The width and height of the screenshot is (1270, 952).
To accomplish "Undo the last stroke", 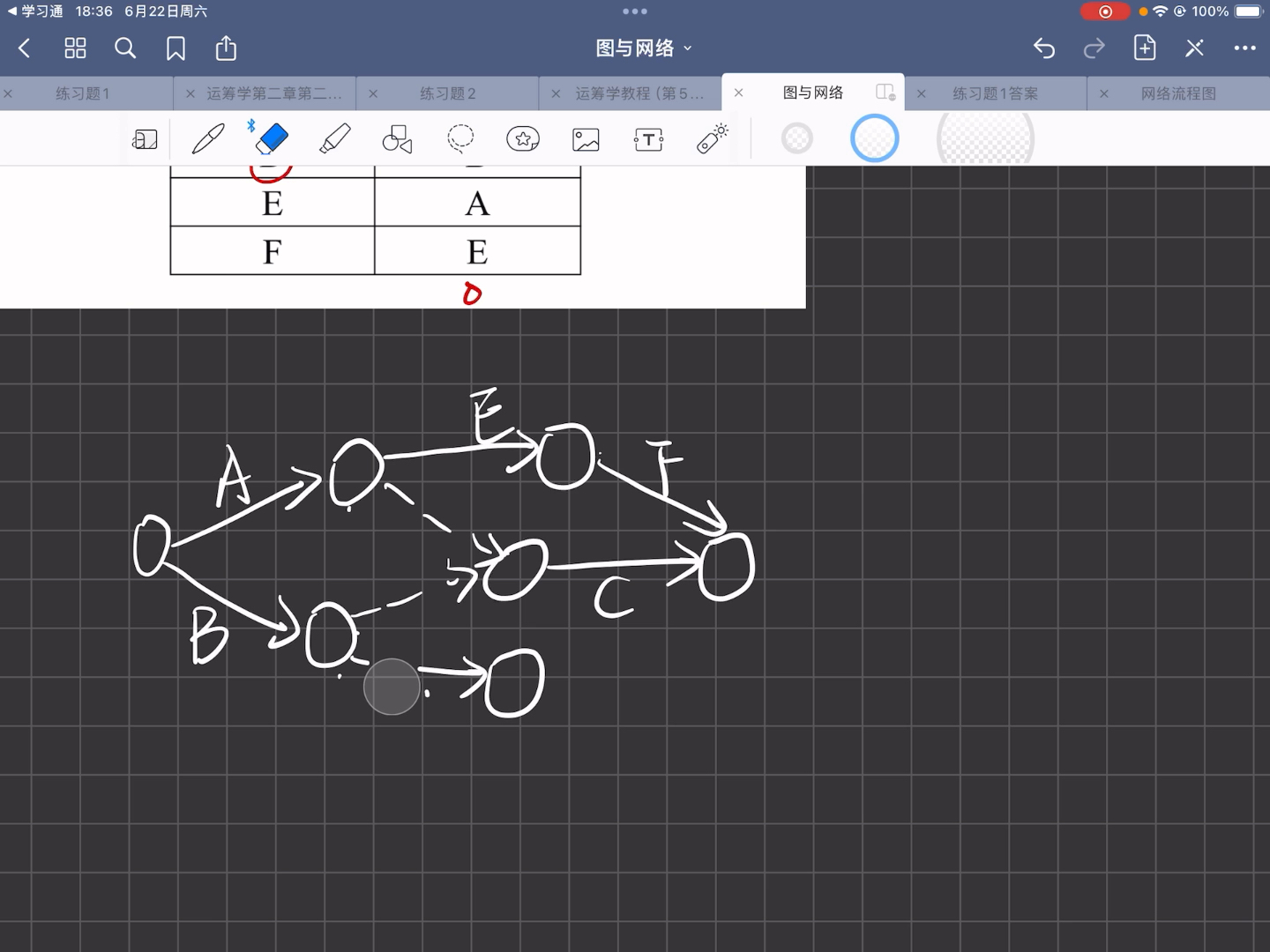I will pyautogui.click(x=1044, y=48).
